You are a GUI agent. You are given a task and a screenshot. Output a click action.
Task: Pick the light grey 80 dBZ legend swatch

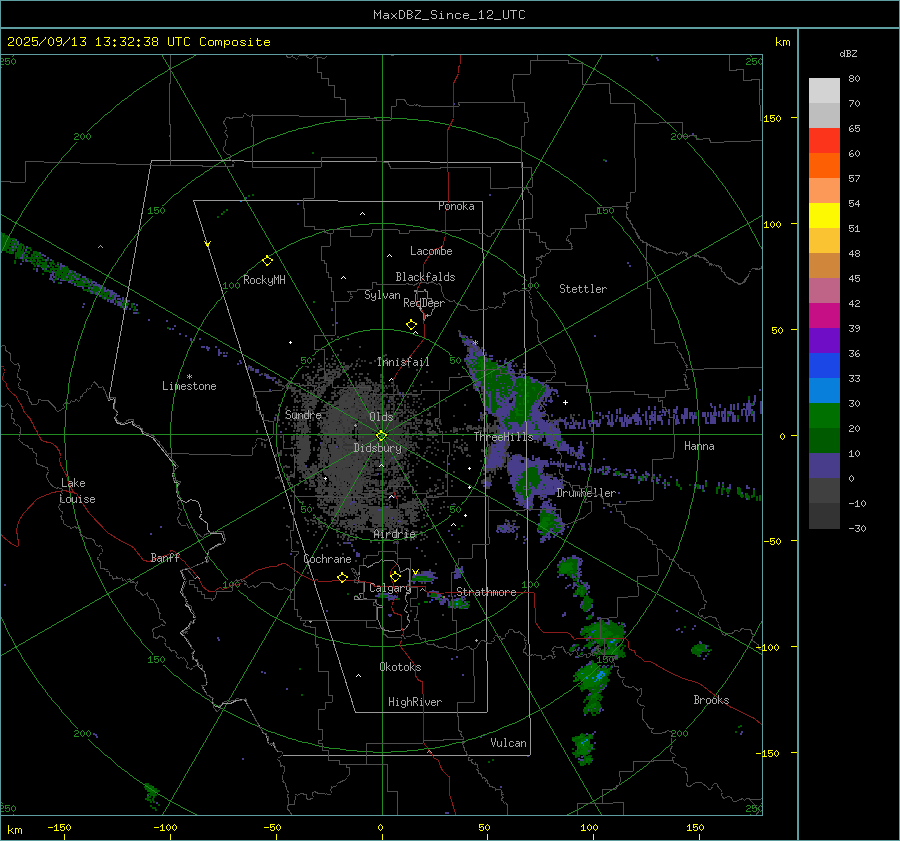point(824,90)
